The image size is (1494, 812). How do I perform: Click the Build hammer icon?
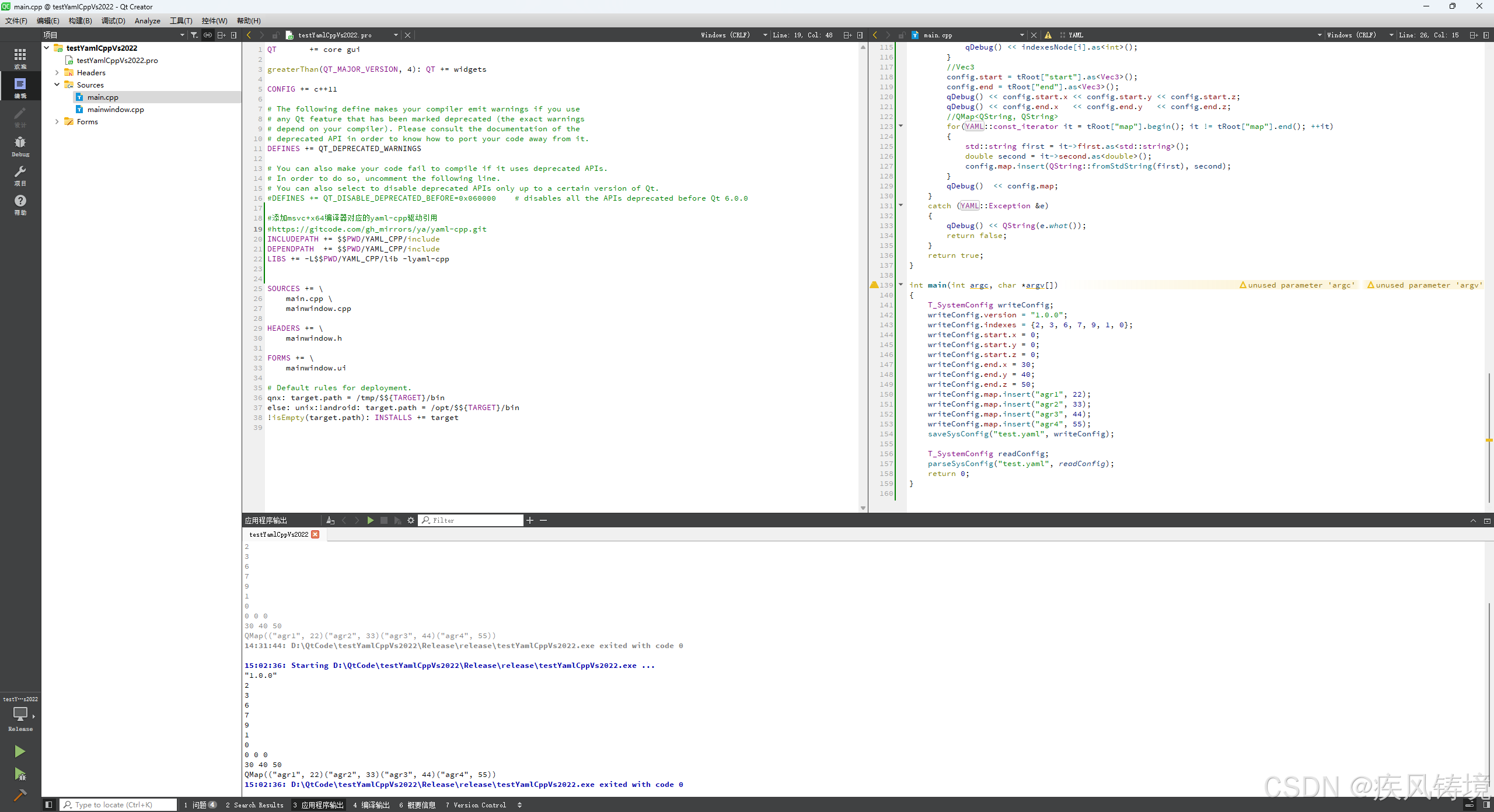[x=20, y=794]
